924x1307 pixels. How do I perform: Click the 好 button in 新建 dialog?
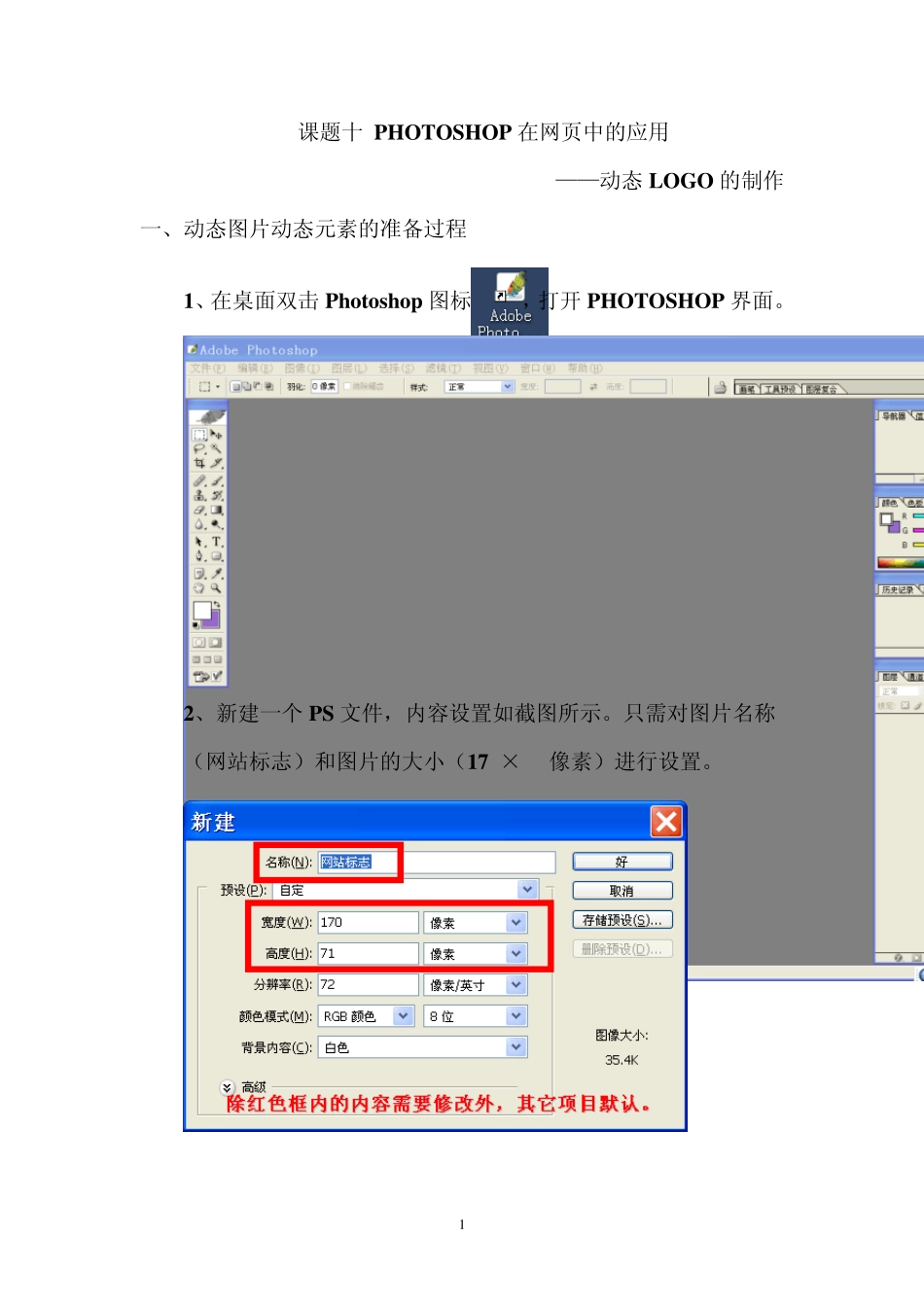tap(622, 862)
